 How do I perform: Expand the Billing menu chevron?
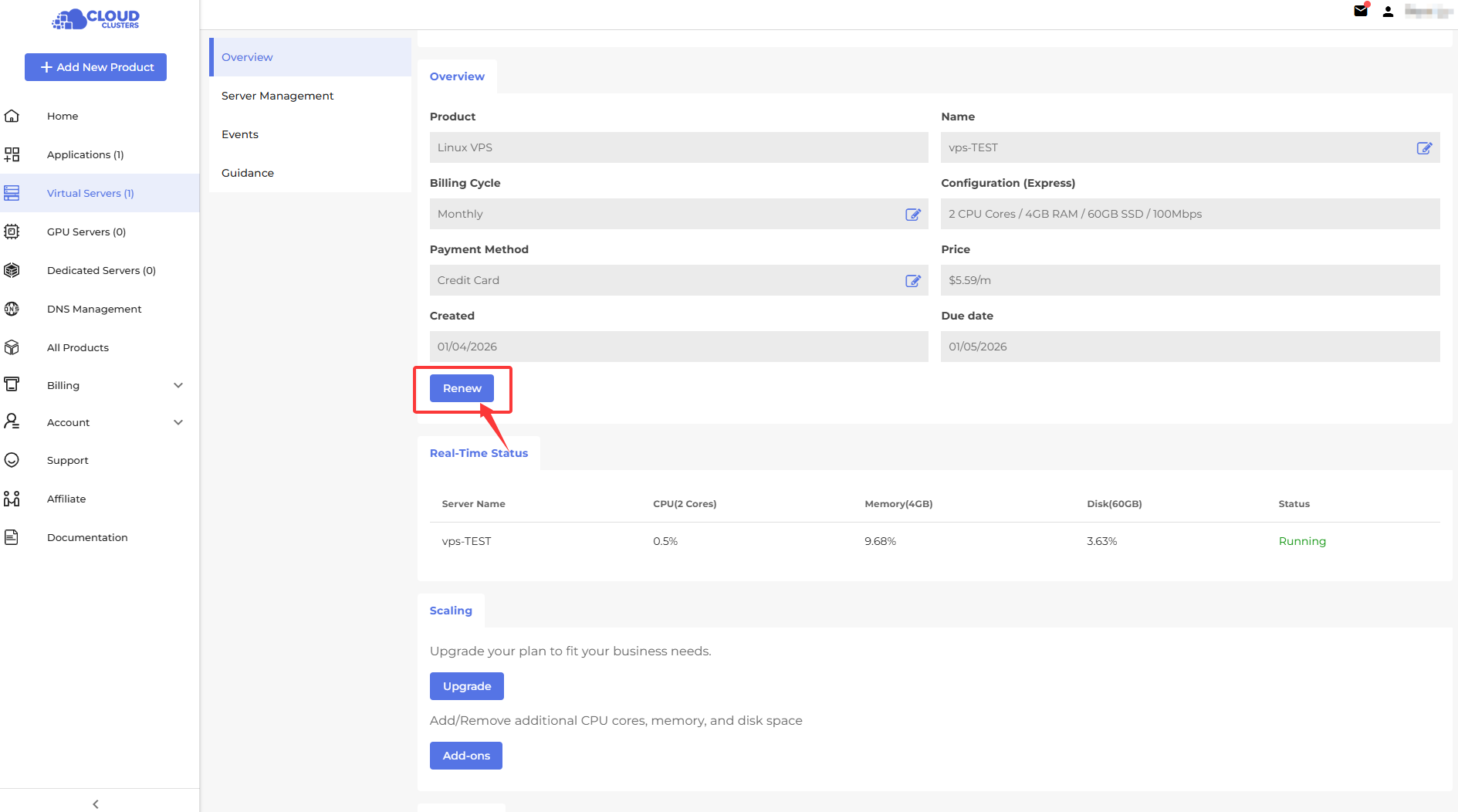coord(178,385)
